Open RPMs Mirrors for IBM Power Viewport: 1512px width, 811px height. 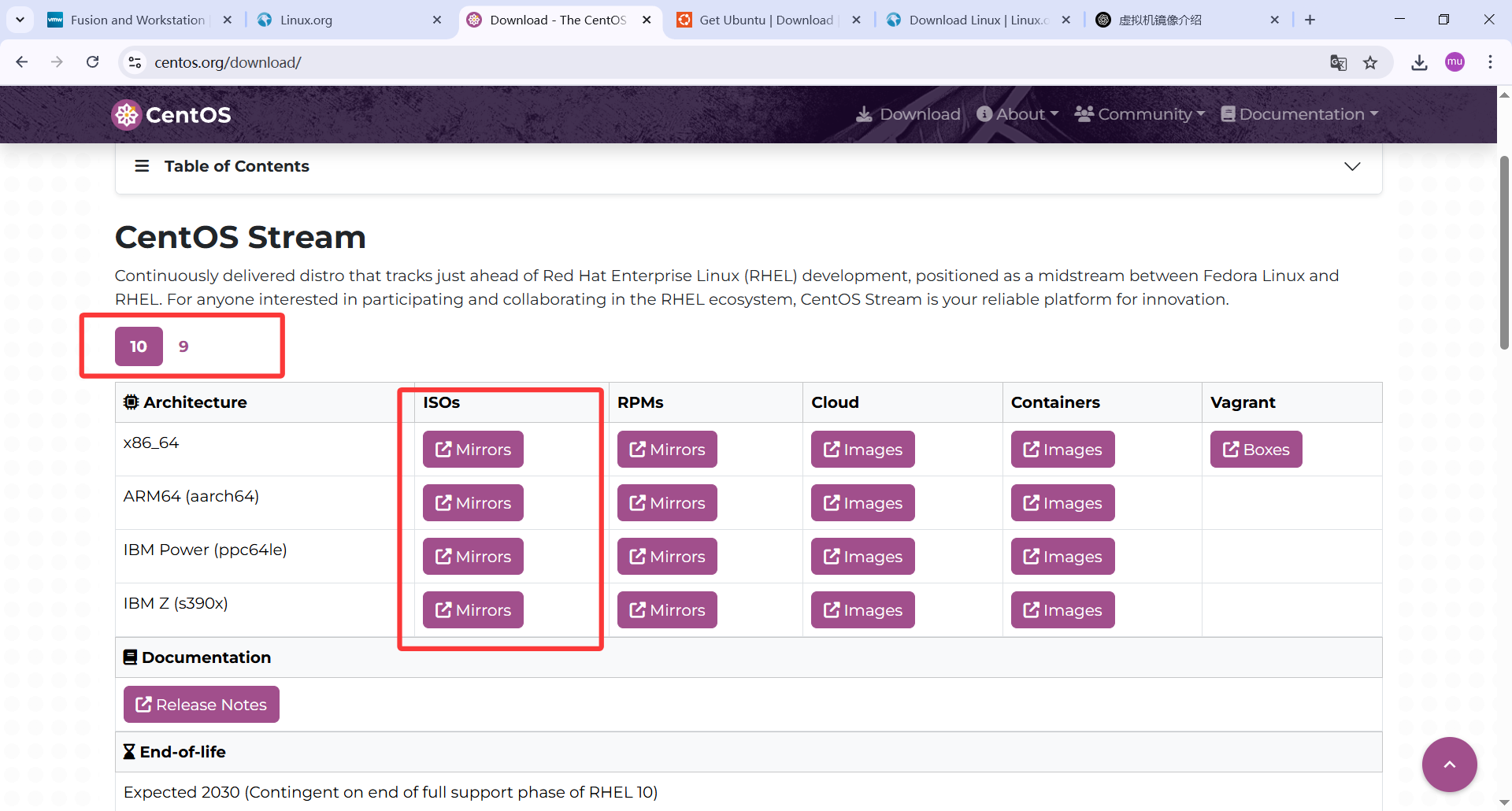pos(667,557)
